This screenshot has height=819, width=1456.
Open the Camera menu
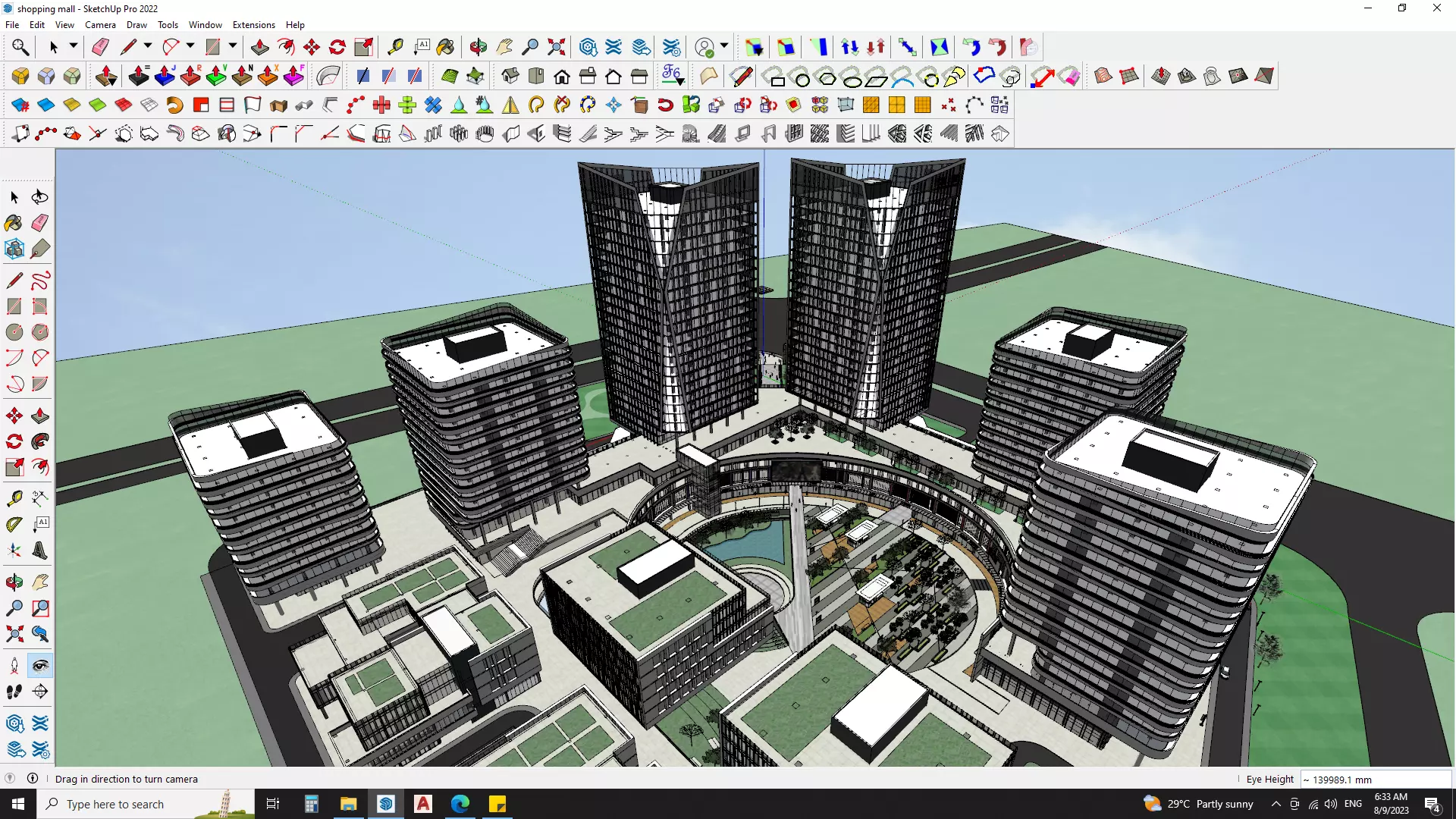point(100,25)
